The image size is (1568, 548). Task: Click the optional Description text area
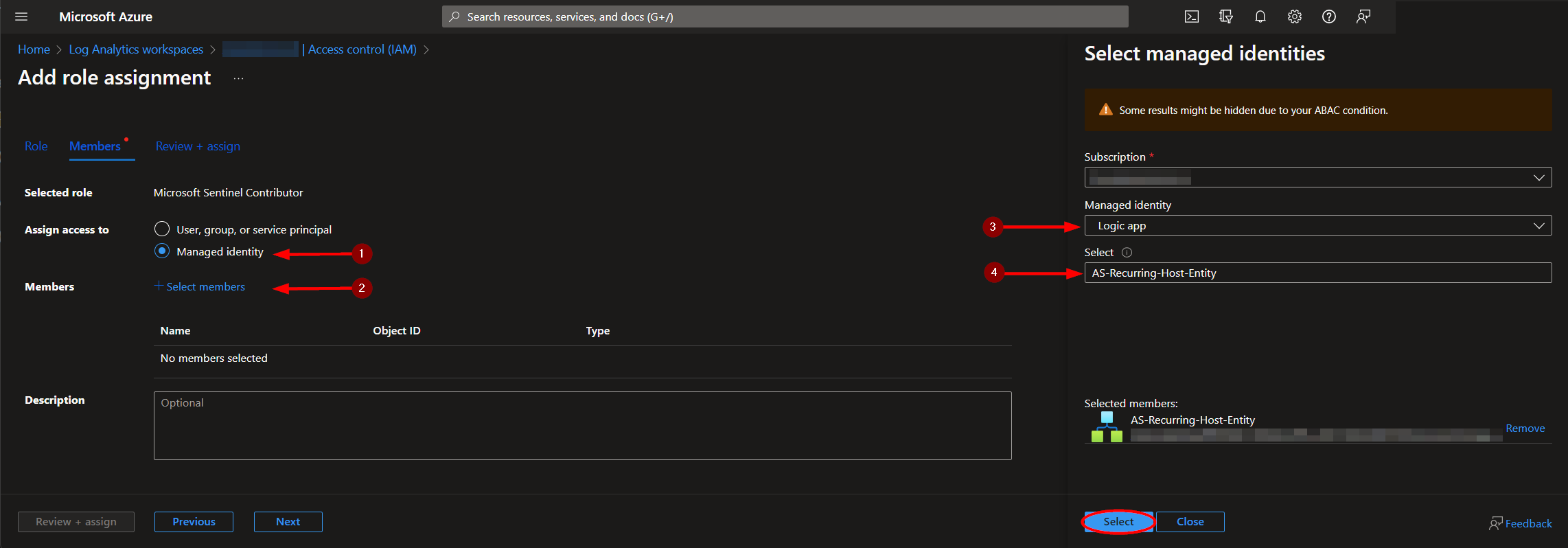pos(582,426)
